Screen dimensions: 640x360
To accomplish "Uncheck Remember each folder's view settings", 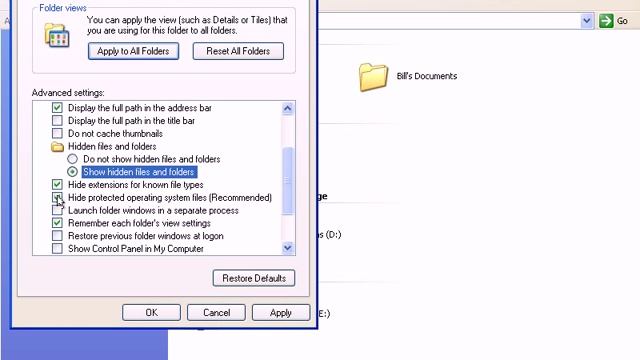I will (57, 223).
